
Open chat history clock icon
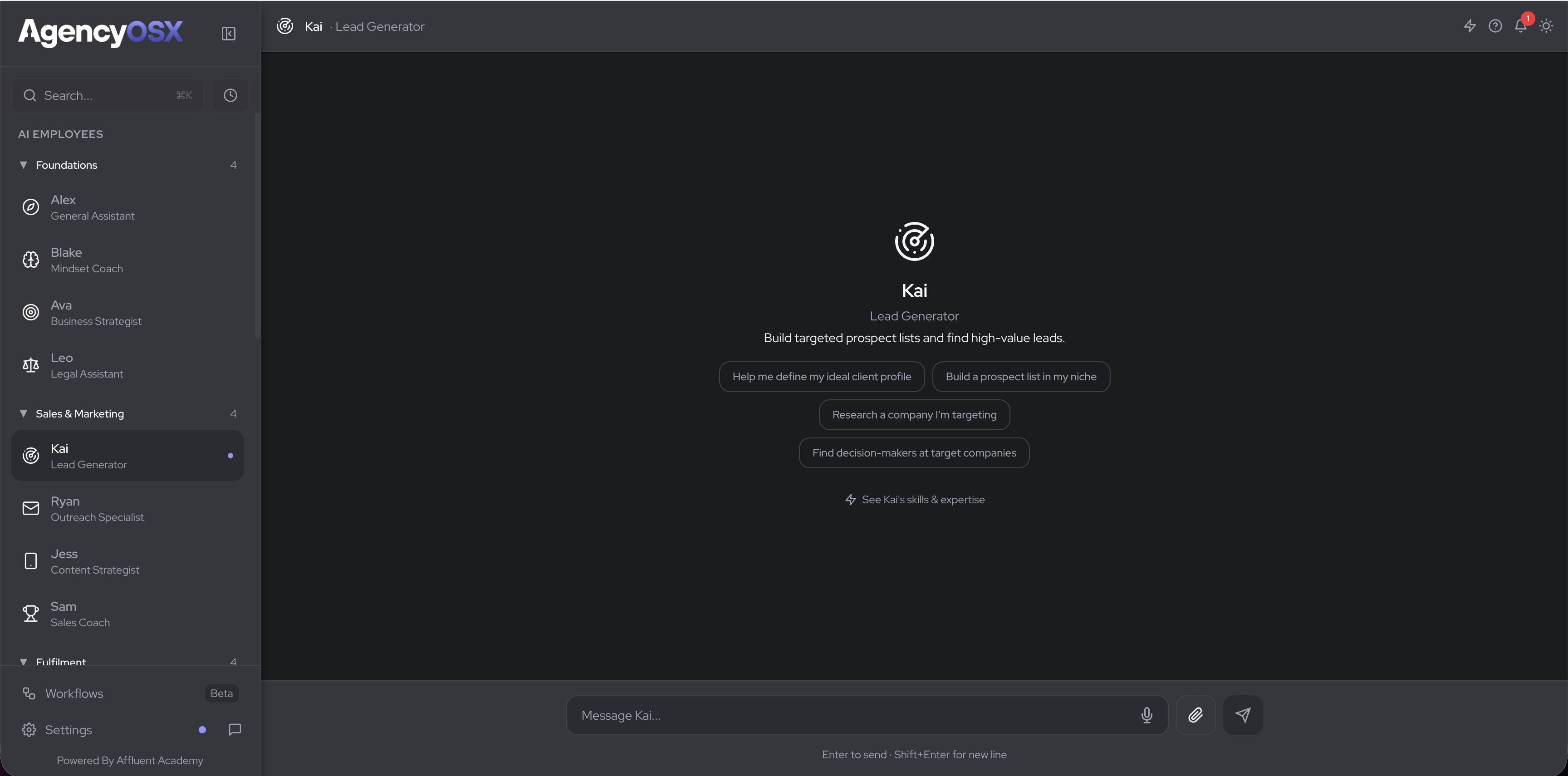(x=230, y=95)
